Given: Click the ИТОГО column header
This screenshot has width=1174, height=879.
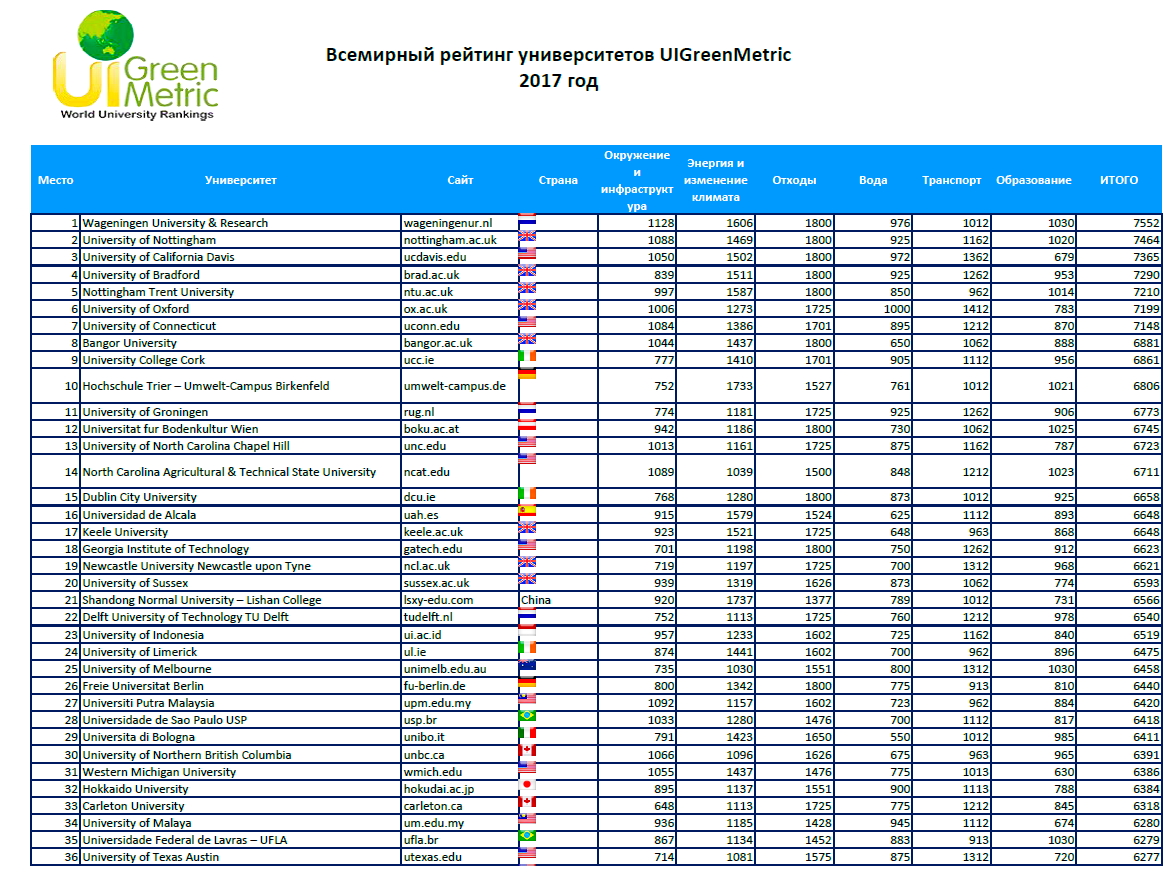Looking at the screenshot, I should 1119,180.
